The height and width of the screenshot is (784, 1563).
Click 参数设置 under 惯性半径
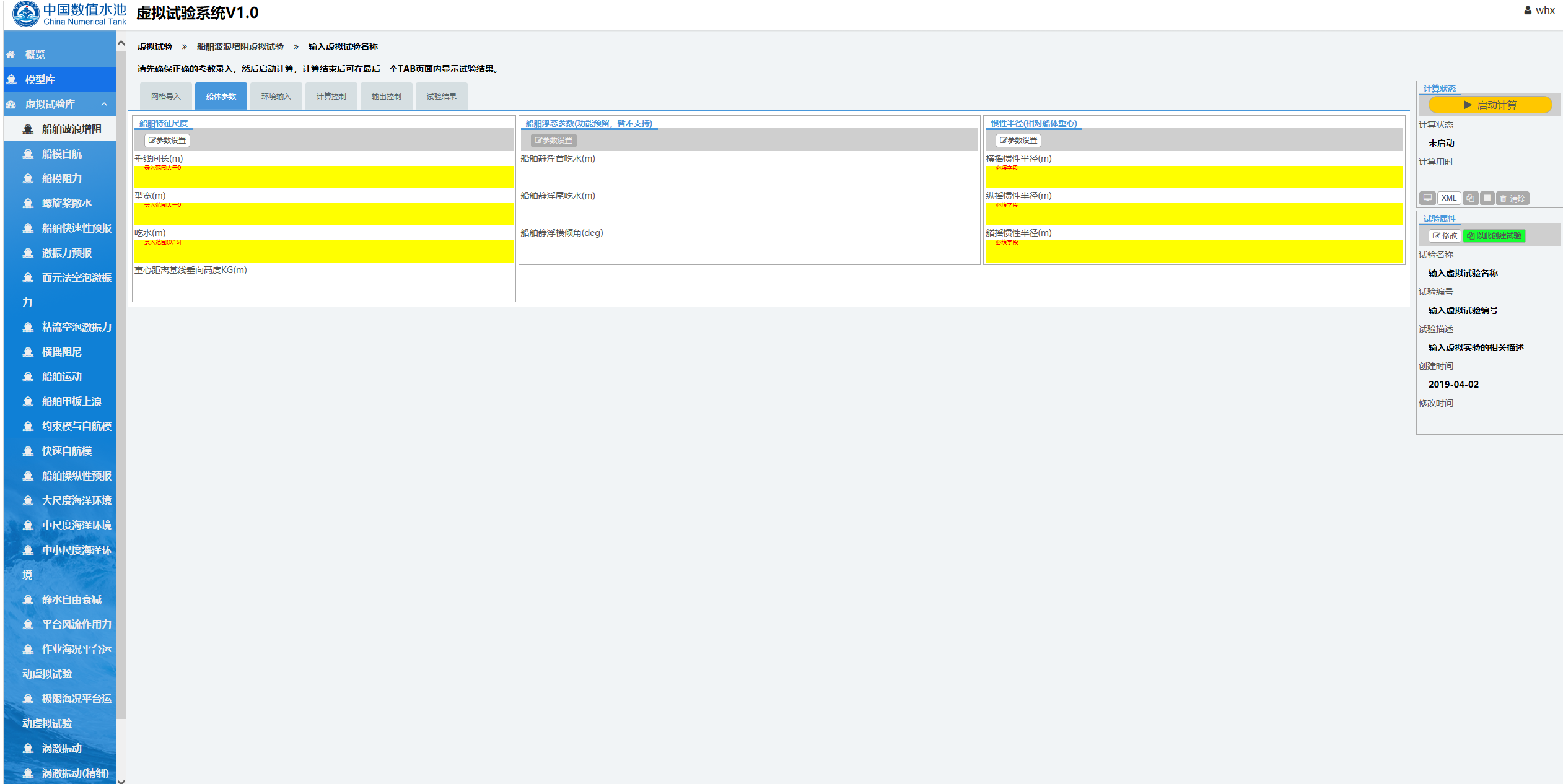1018,141
